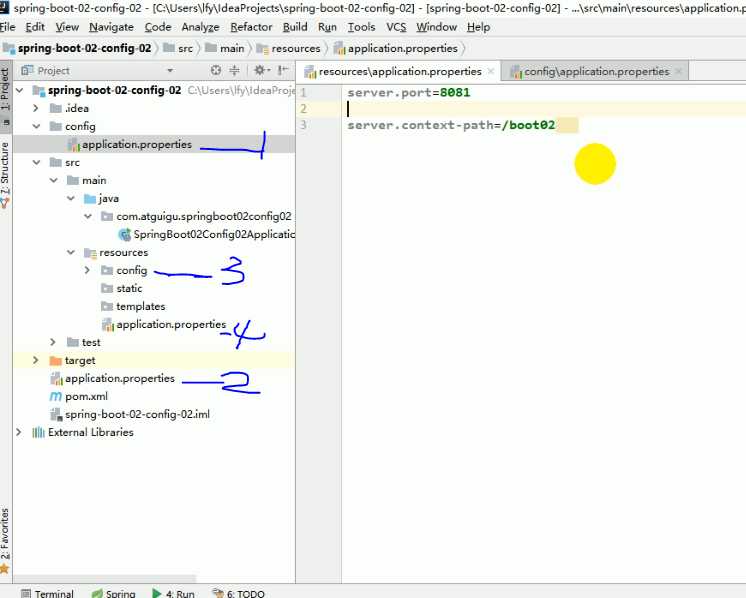Select SpringBoot02Config02Application class file

(x=206, y=235)
